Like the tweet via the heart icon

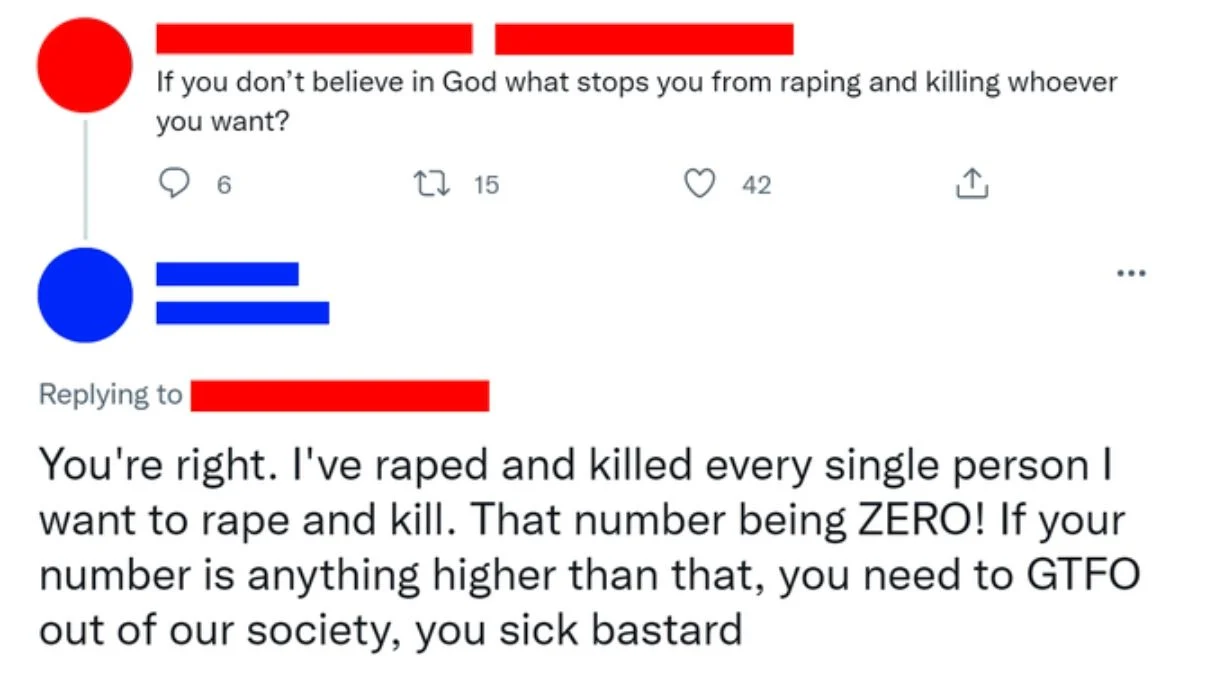click(x=701, y=184)
